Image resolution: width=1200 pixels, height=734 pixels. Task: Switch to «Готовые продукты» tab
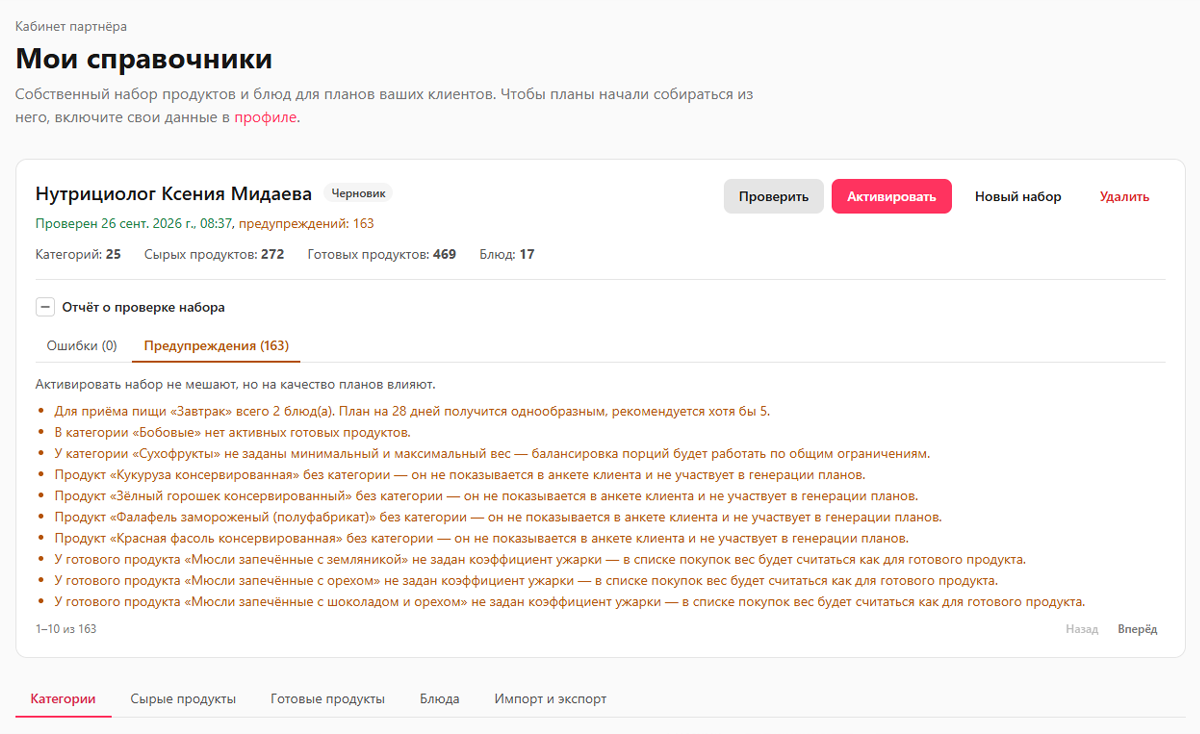click(x=328, y=699)
